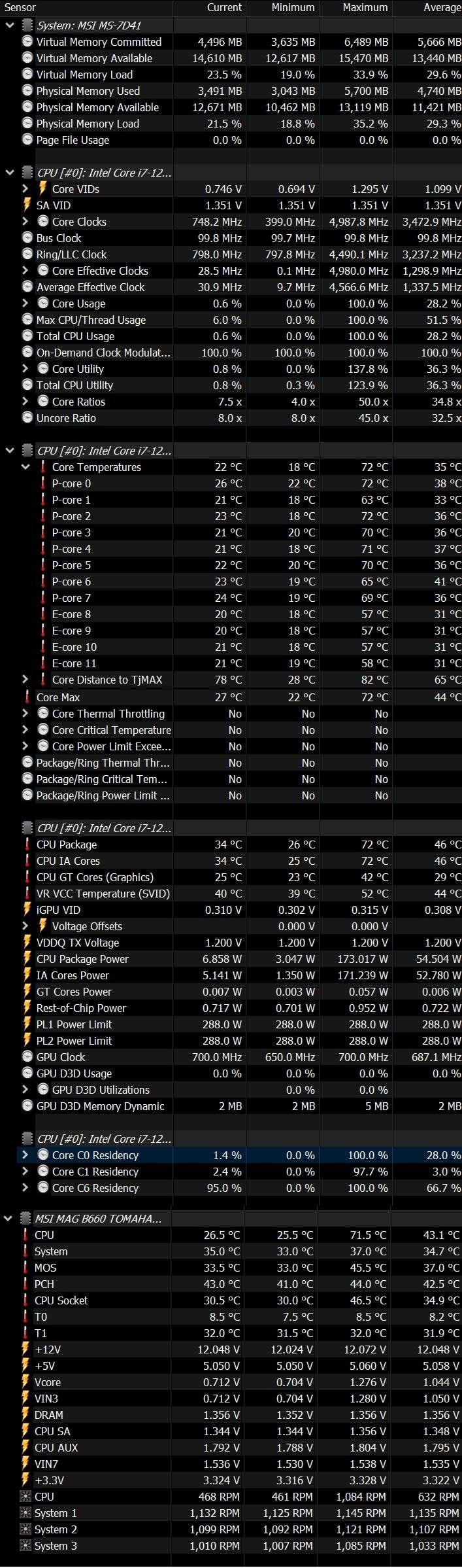Click the System 3 fan icon
Image resolution: width=462 pixels, height=1568 pixels.
[x=25, y=1546]
